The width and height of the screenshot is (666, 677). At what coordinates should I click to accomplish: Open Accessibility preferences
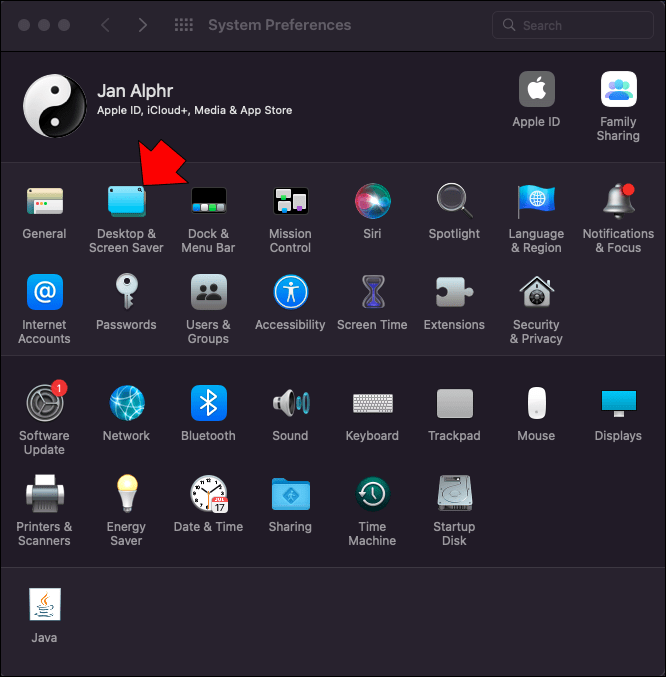[x=290, y=292]
